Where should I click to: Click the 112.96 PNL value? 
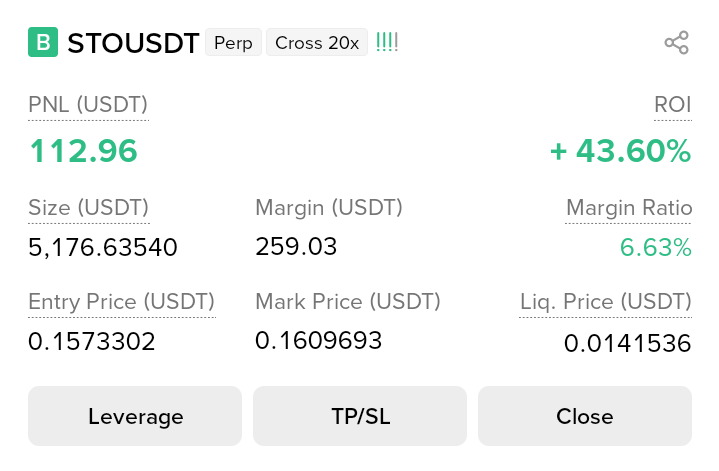tap(83, 151)
